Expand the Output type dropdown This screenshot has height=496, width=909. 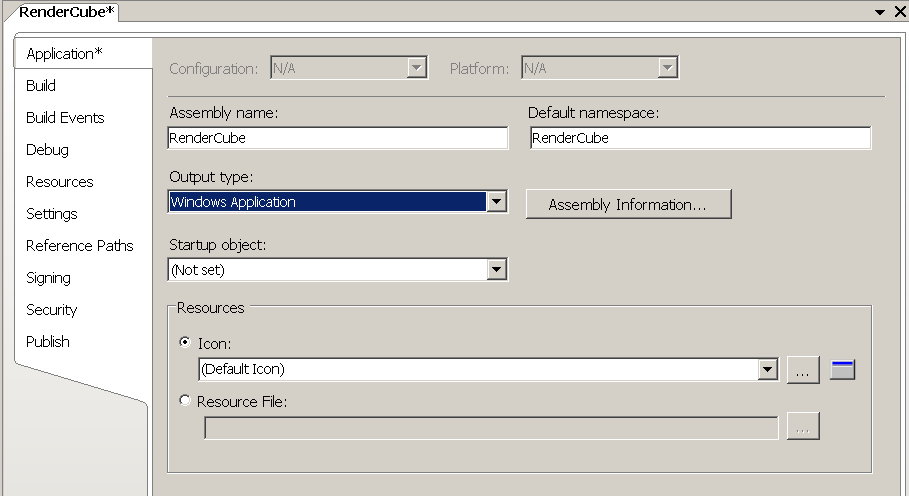(496, 202)
